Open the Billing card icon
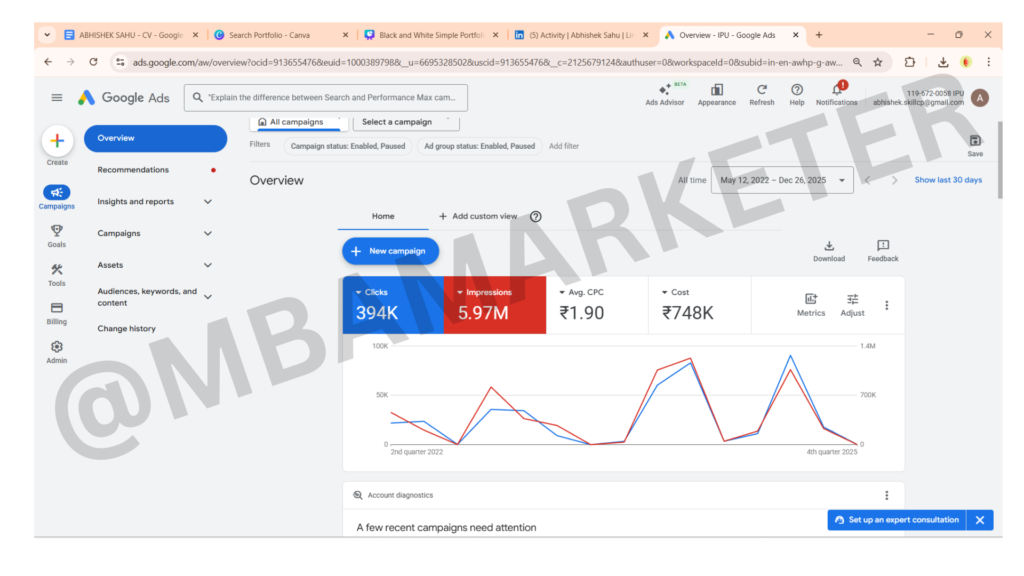Viewport: 1024px width, 576px height. coord(57,309)
